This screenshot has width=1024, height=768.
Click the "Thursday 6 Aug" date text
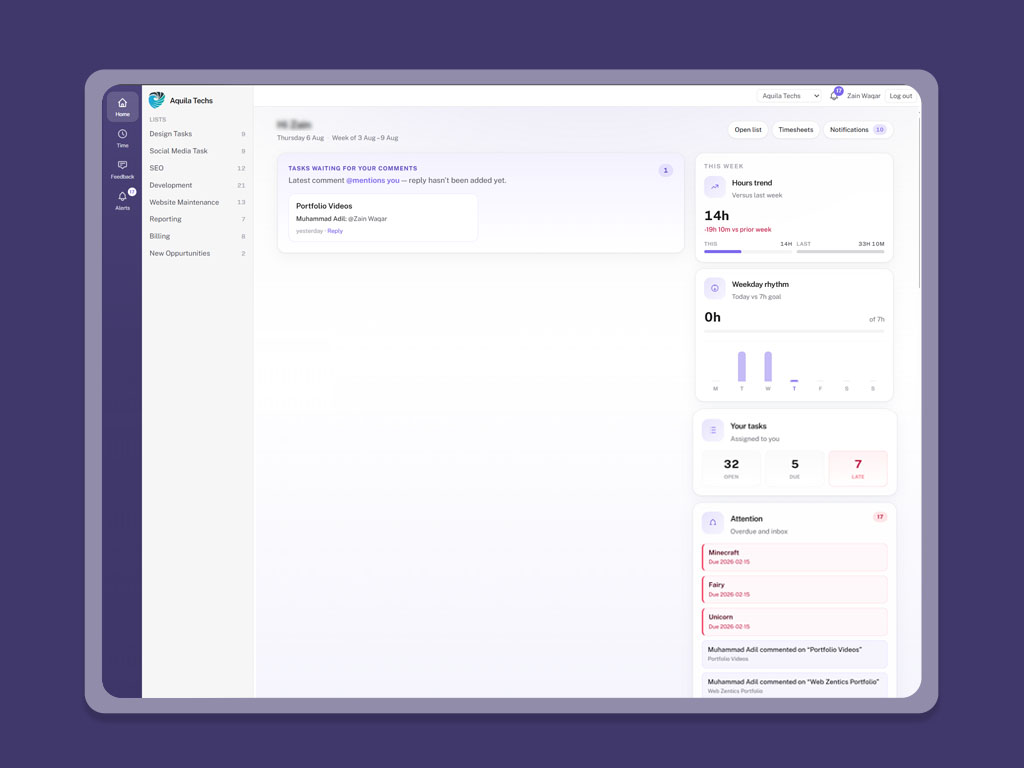(x=300, y=138)
